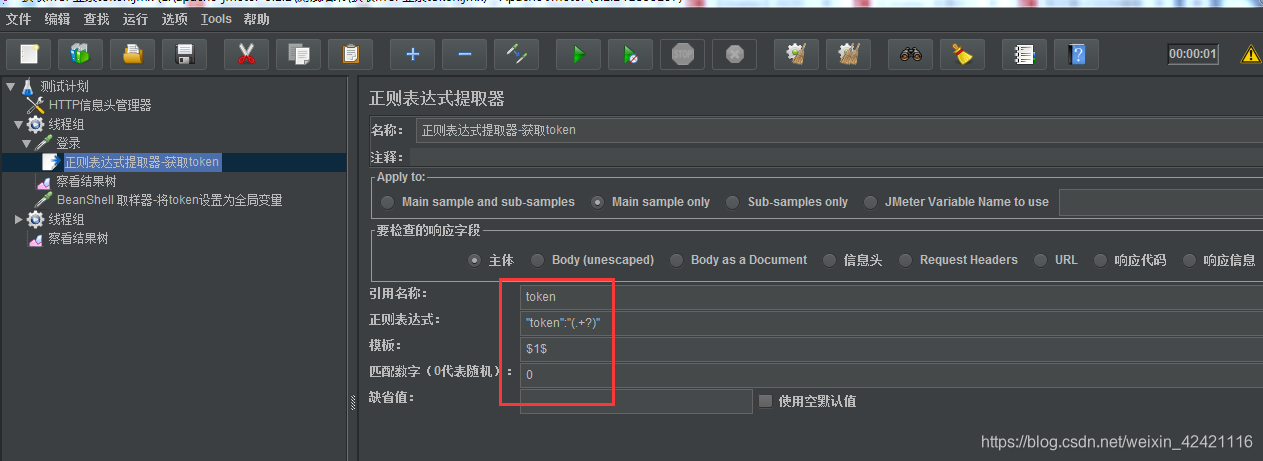The image size is (1263, 461).
Task: Select Main sample only option
Action: click(598, 202)
